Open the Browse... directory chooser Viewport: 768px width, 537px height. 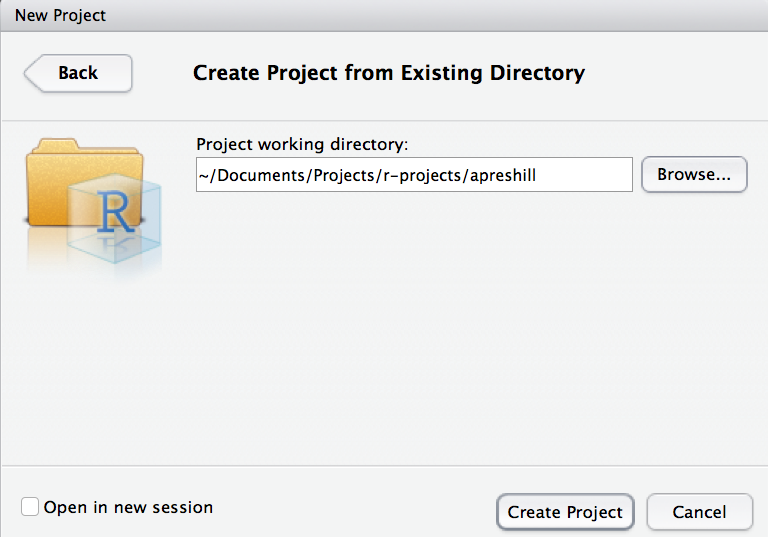tap(694, 174)
